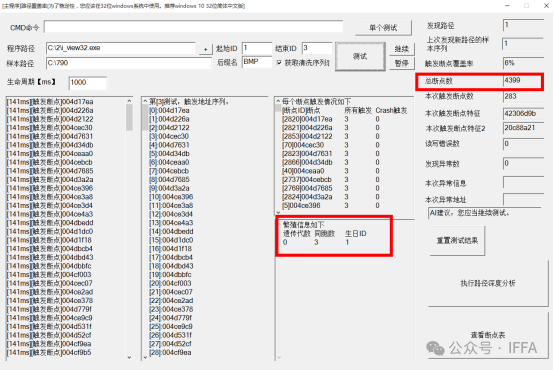Viewport: 554px width, 370px height.
Task: Select log row ending in 004ceaa0
Action: pos(50,154)
